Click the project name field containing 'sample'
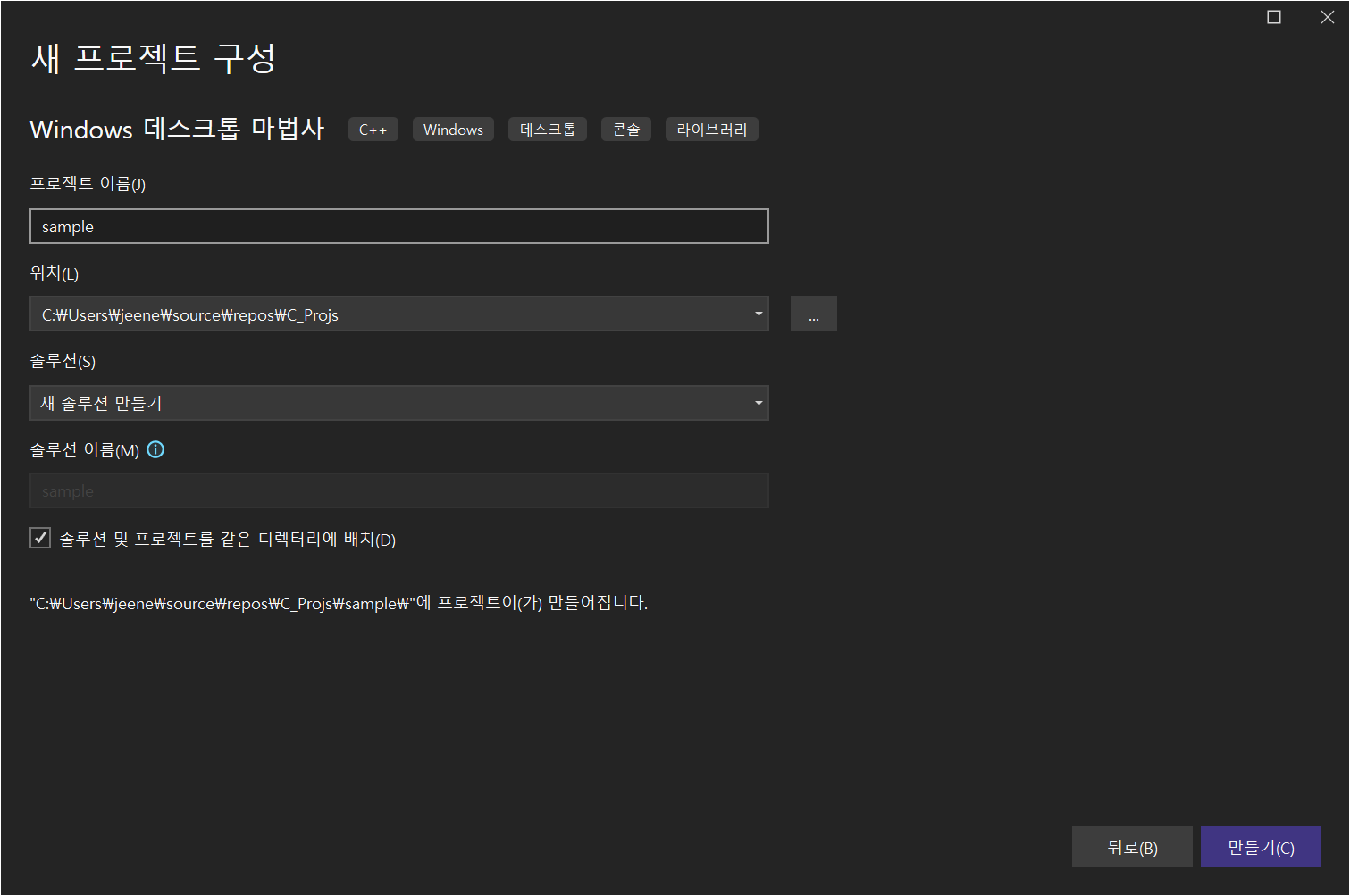This screenshot has height=896, width=1350. [399, 226]
